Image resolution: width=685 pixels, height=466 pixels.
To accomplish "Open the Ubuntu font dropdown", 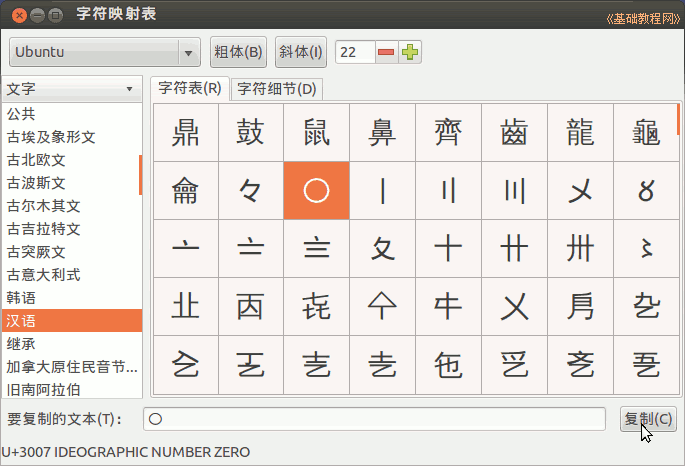I will click(105, 52).
